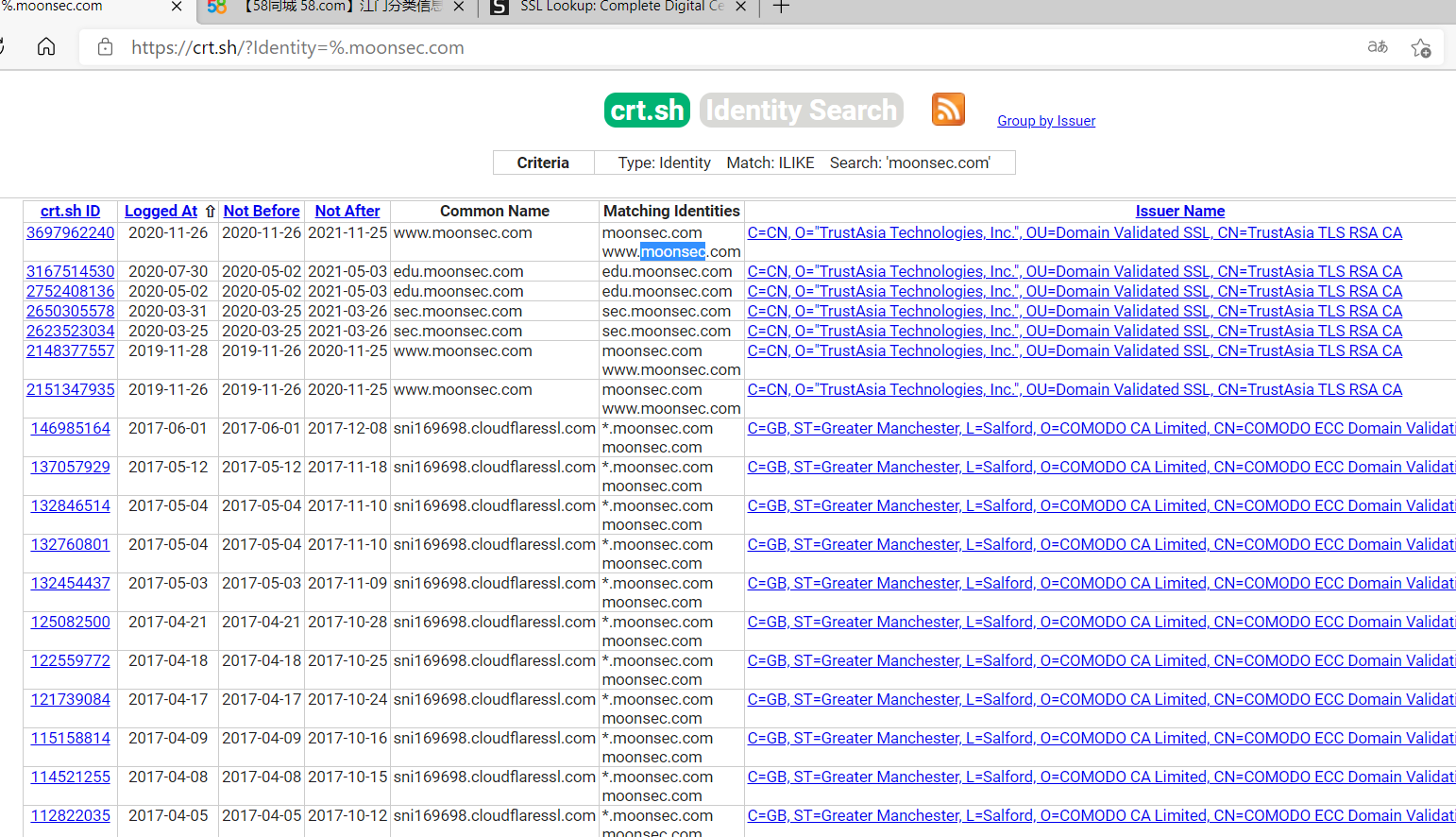This screenshot has height=837, width=1456.
Task: Sort by the Logged At column header
Action: tap(161, 212)
